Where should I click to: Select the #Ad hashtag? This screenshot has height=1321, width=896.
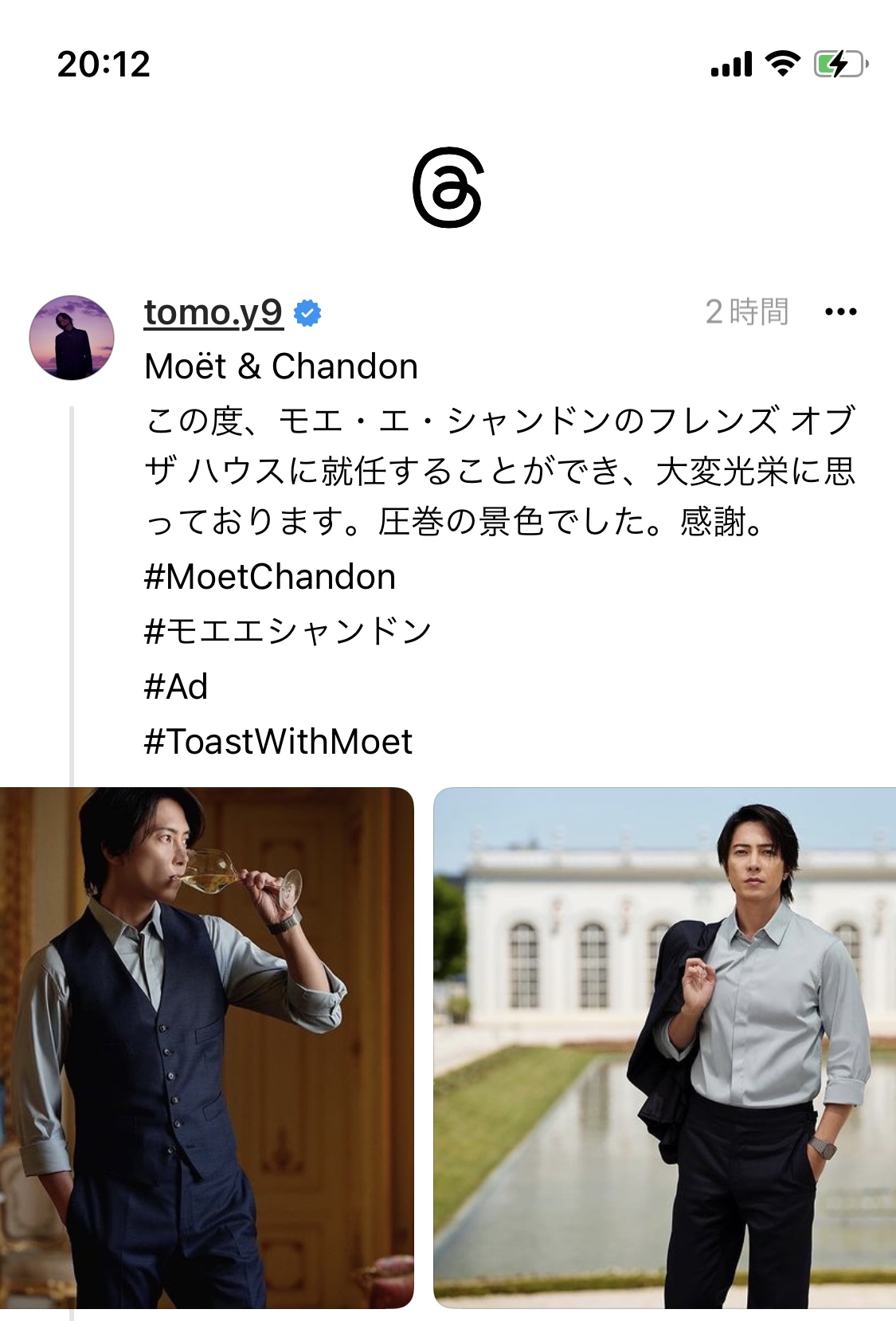(x=176, y=686)
